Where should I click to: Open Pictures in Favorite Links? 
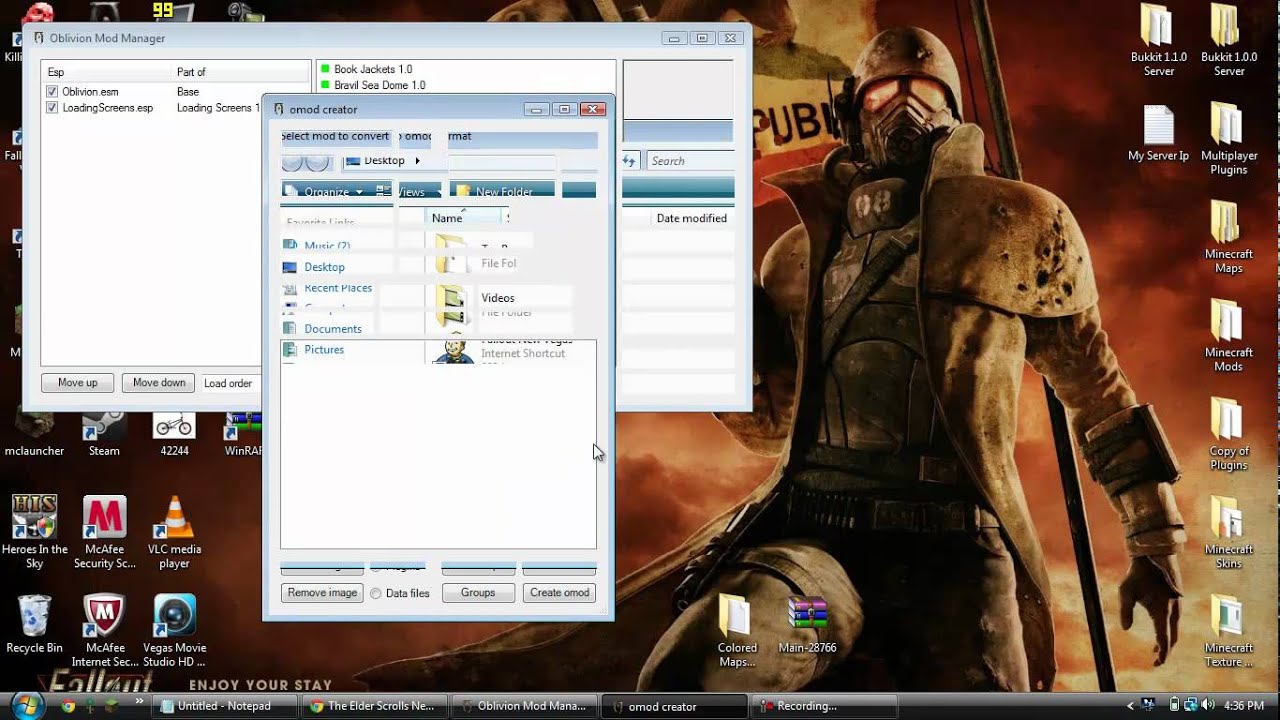click(314, 350)
